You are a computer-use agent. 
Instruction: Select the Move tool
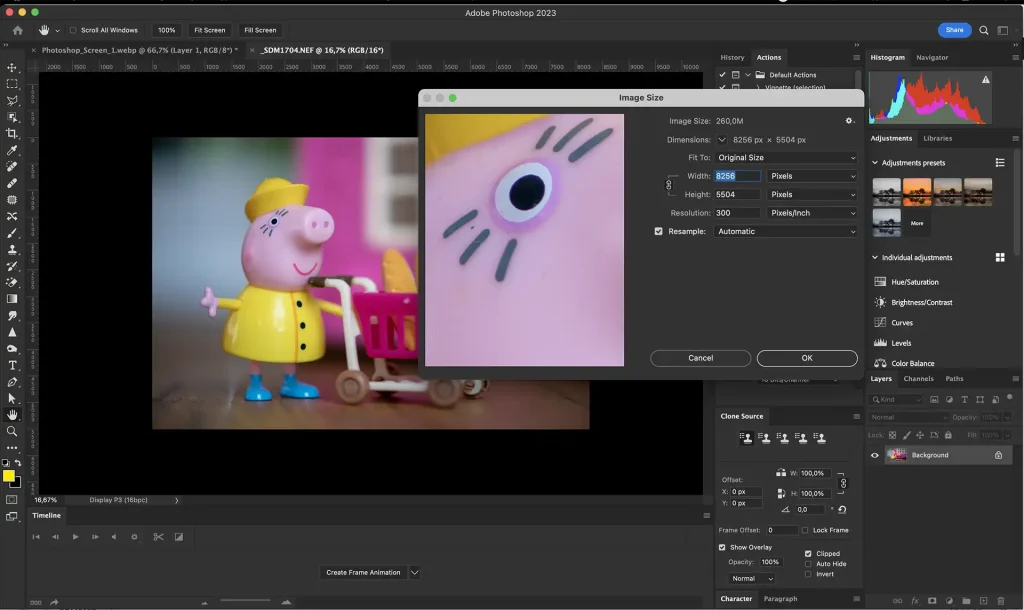click(x=12, y=68)
